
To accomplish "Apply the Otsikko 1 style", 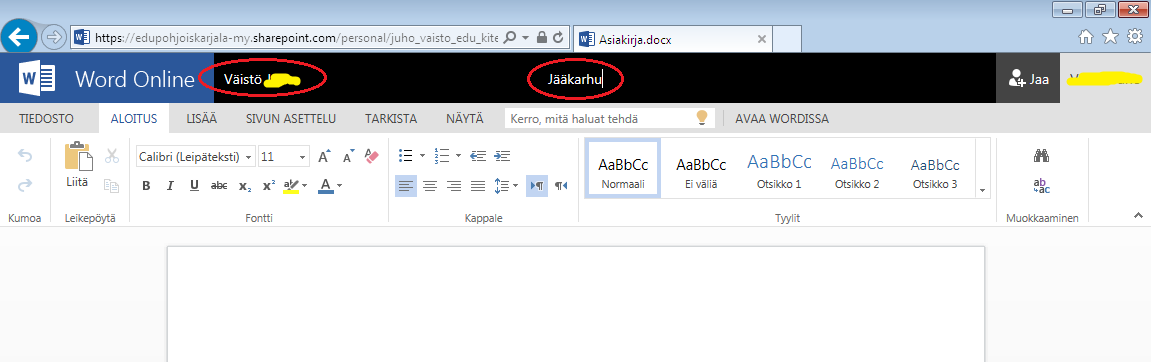I will pos(779,173).
